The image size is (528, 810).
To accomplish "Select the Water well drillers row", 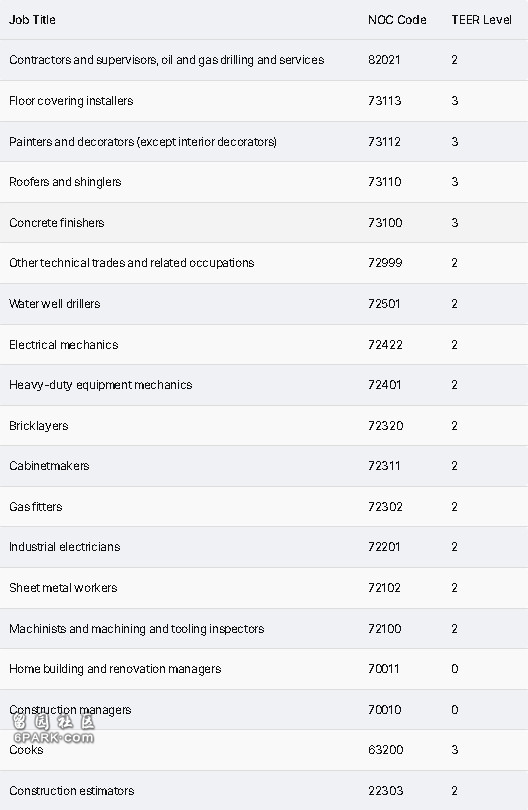I will [x=264, y=304].
